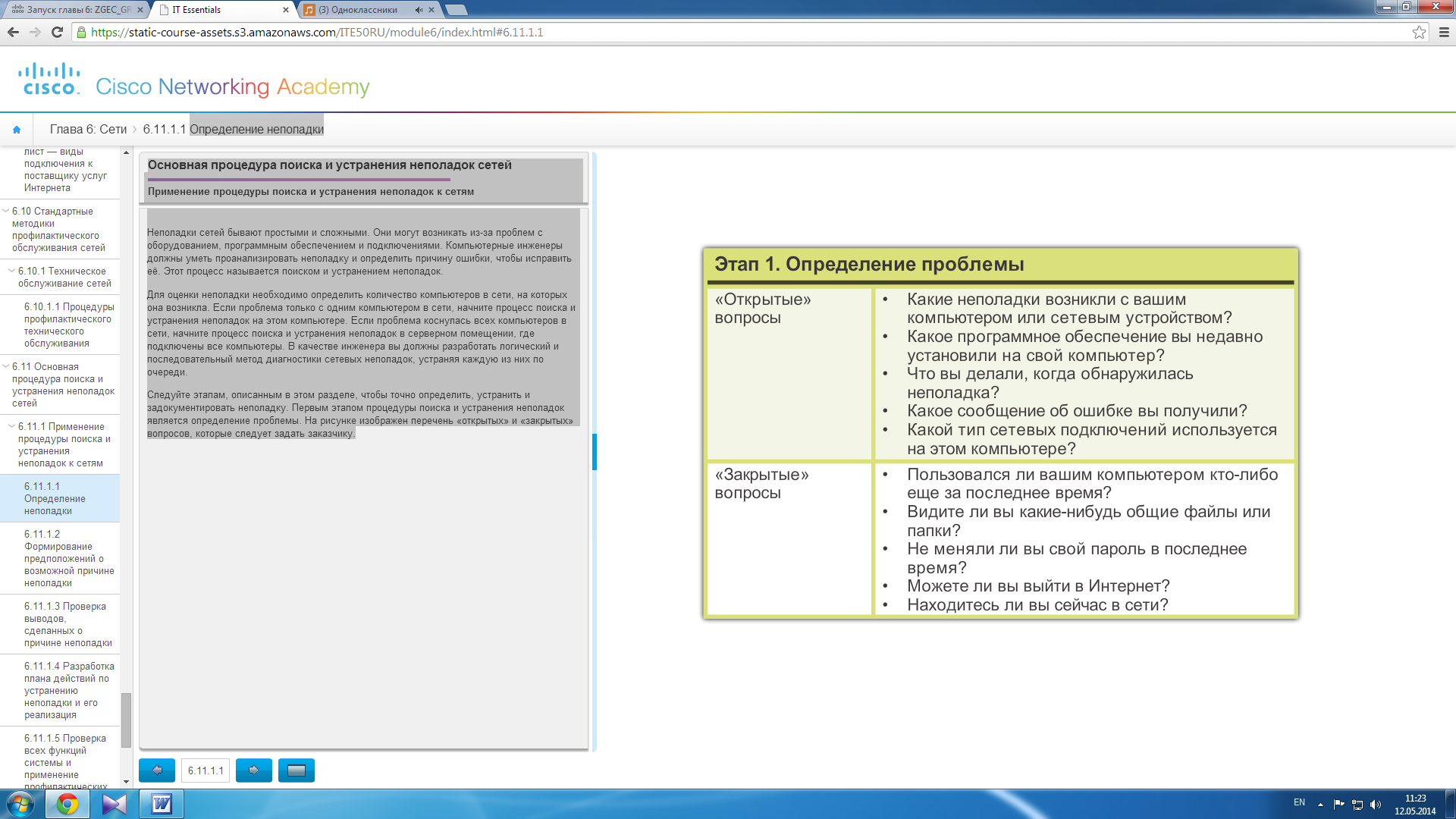Collapse 6.11.1 Применение процедуры поиска
The width and height of the screenshot is (1456, 819).
[11, 426]
